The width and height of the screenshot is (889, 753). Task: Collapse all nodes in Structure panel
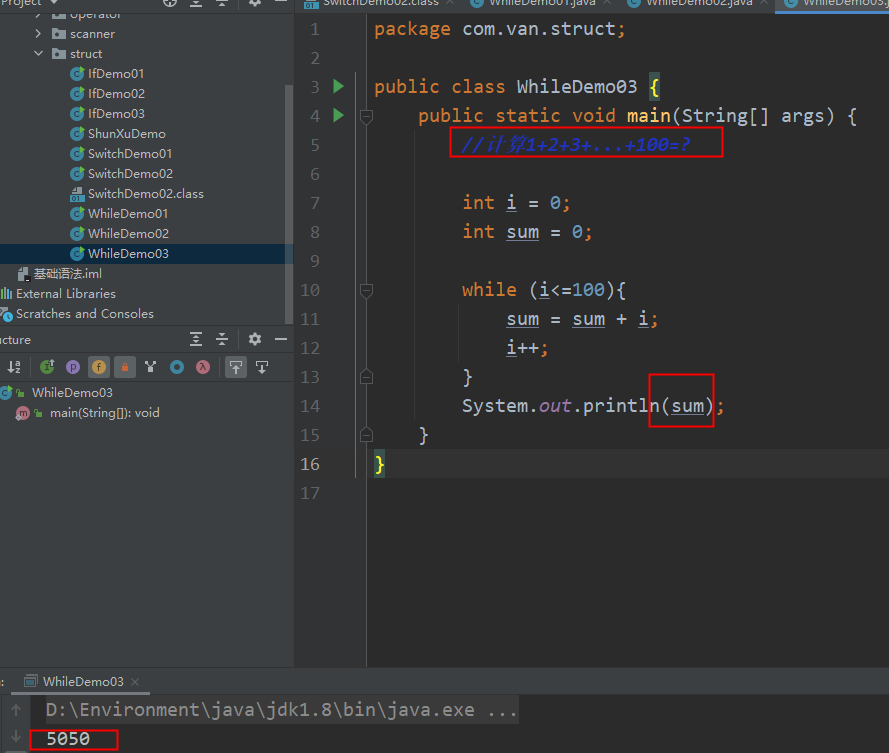tap(222, 339)
